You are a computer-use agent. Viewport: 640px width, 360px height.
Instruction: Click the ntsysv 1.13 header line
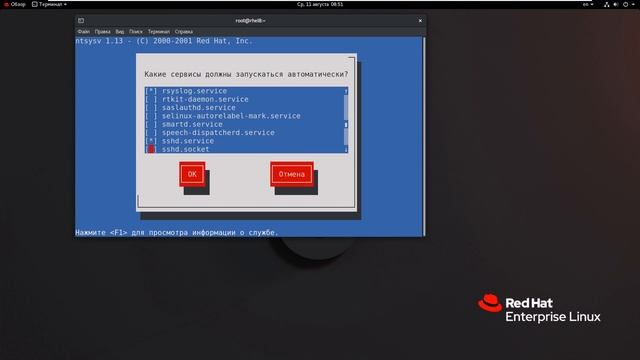[x=164, y=41]
